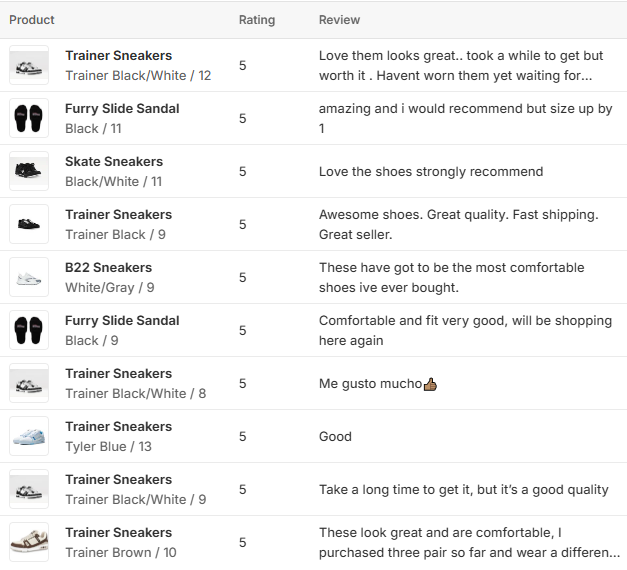Open the B22 Sneakers product link
The width and height of the screenshot is (627, 570).
tap(108, 267)
